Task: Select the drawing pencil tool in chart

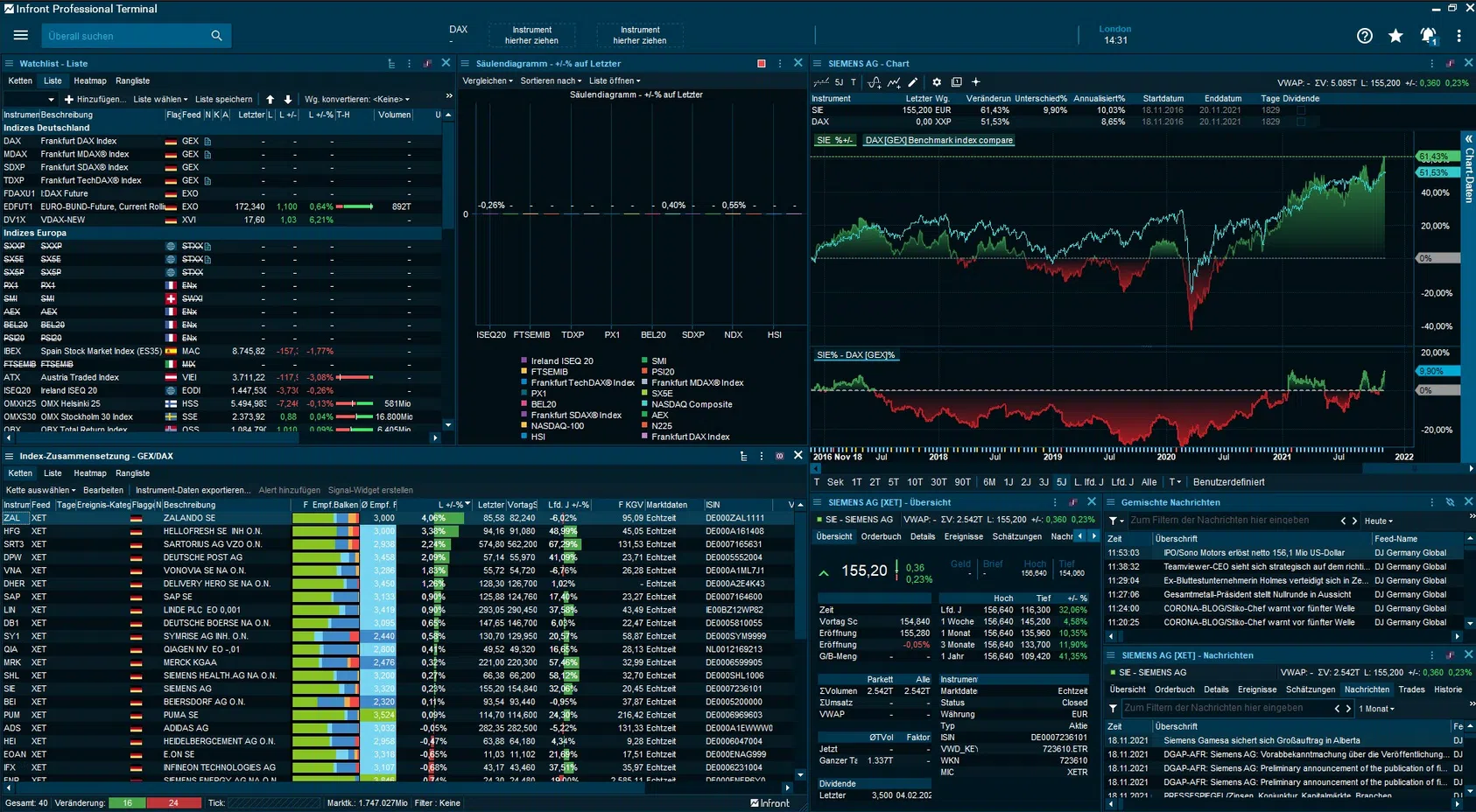Action: pyautogui.click(x=913, y=82)
